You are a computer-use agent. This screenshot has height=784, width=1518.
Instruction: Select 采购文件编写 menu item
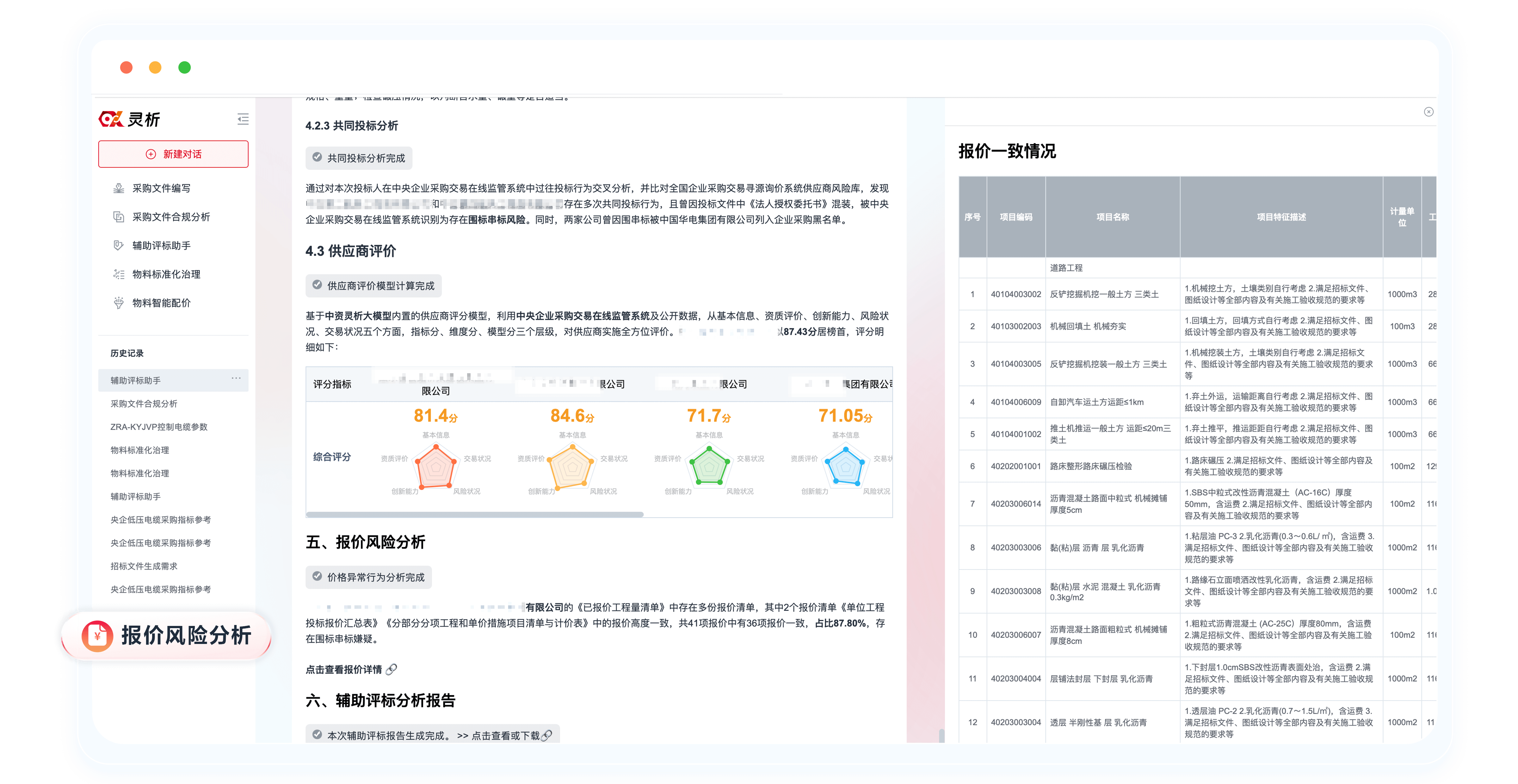pyautogui.click(x=162, y=188)
